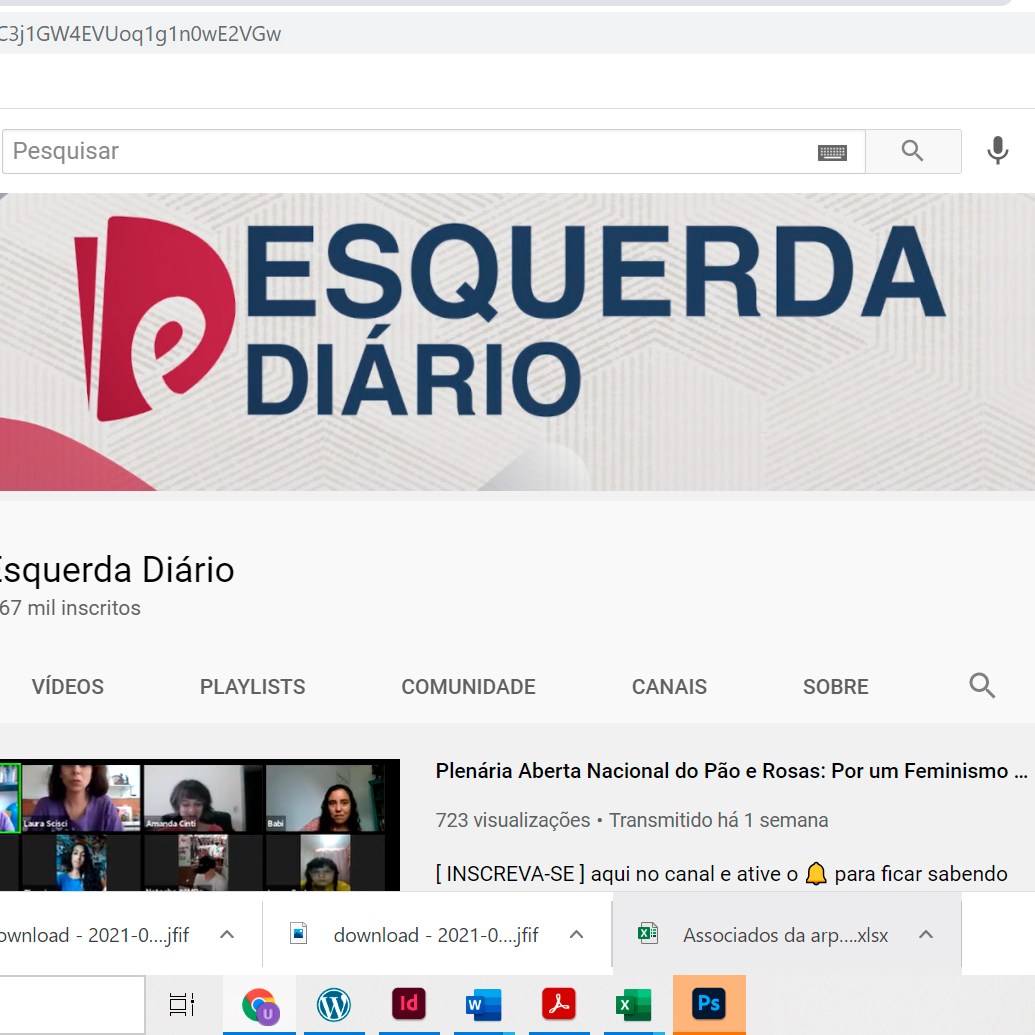This screenshot has width=1035, height=1035.
Task: Switch to Excel in the taskbar
Action: [x=634, y=1004]
